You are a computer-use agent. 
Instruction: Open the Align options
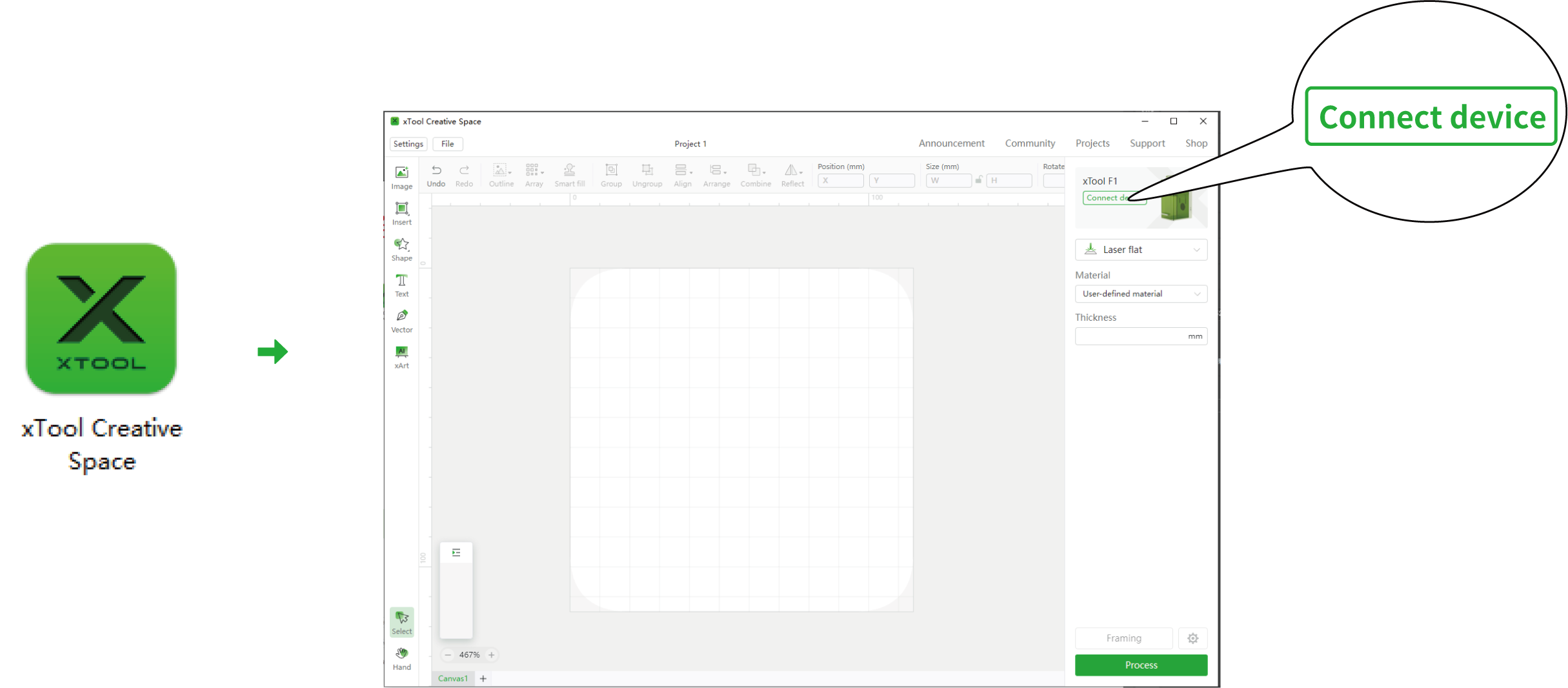click(683, 175)
